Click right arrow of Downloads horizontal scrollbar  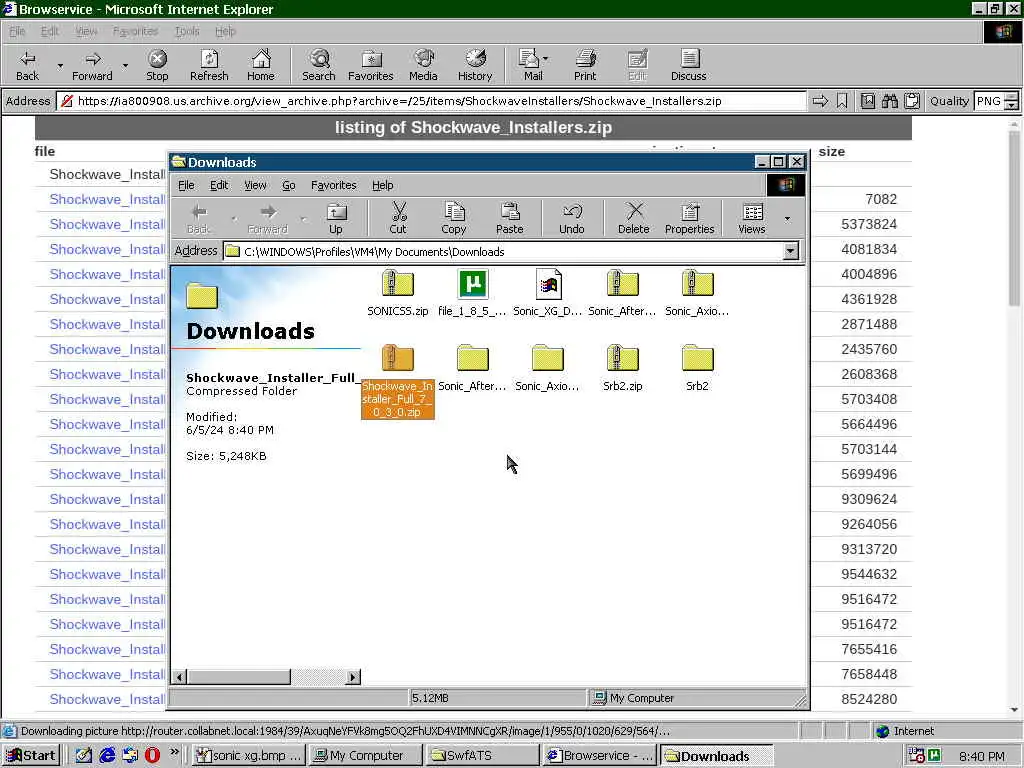353,677
